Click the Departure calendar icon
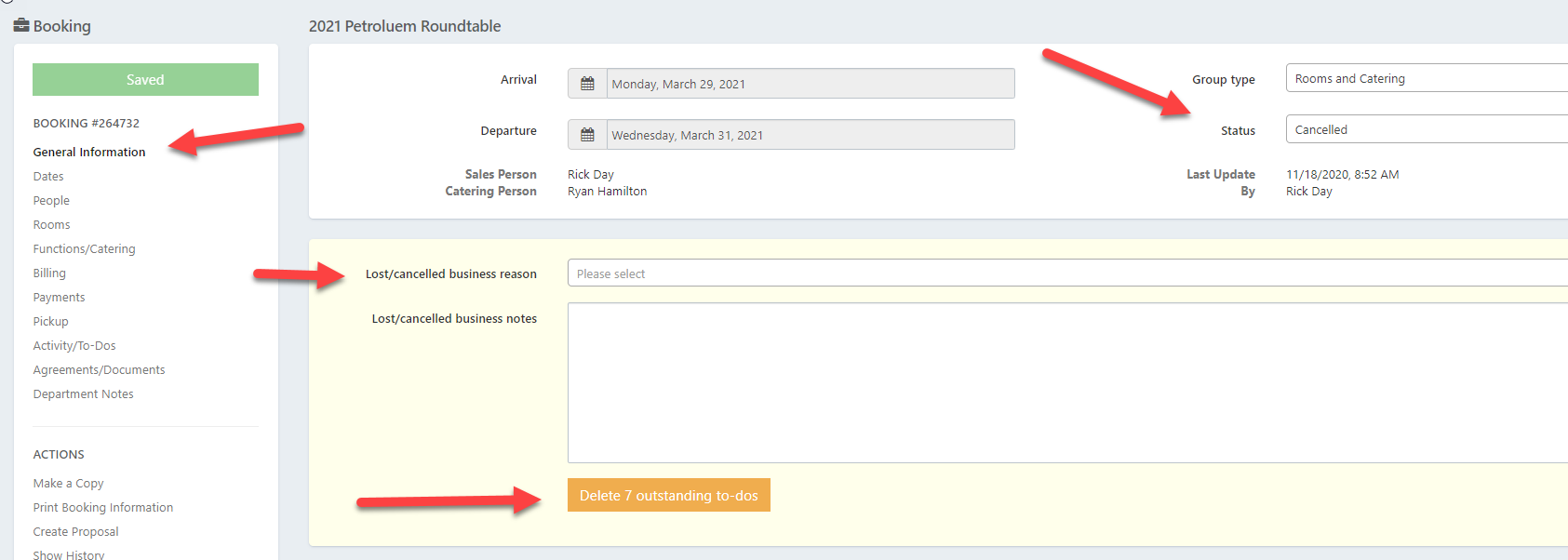The height and width of the screenshot is (560, 1568). coord(587,135)
